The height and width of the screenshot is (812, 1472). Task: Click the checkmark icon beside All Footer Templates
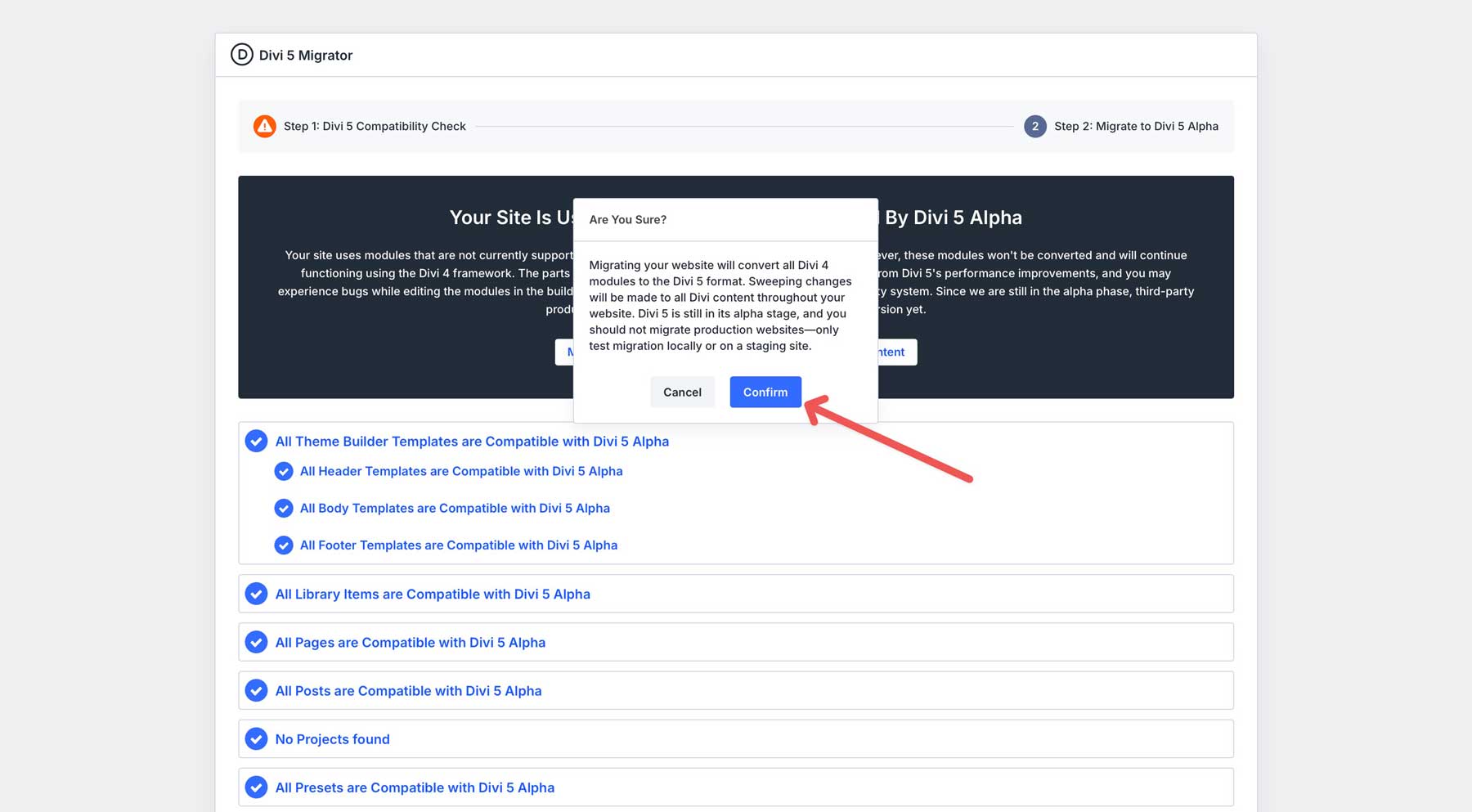tap(284, 545)
